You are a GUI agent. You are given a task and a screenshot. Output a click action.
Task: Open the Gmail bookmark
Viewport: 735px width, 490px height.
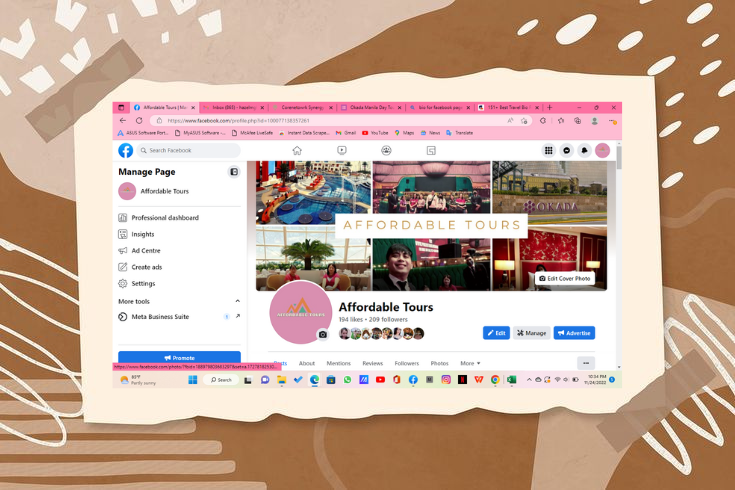tap(346, 133)
